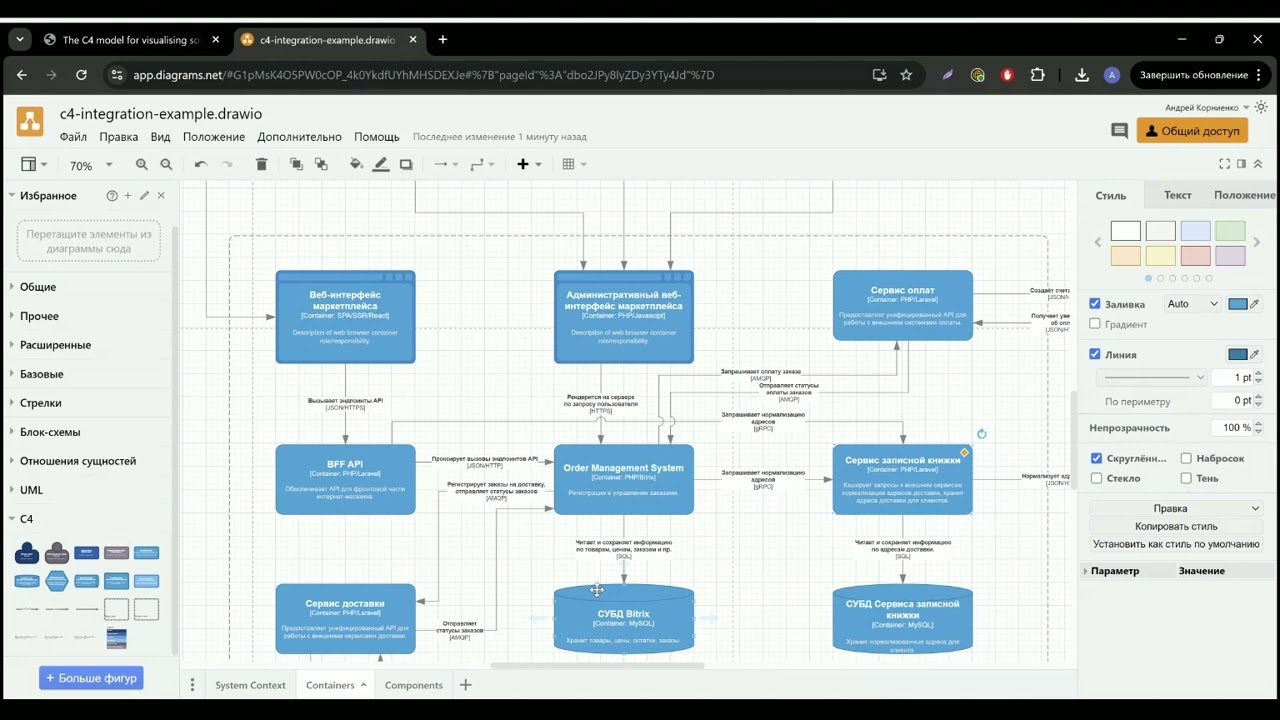This screenshot has height=720, width=1280.
Task: Enable the Стекло checkbox
Action: 1097,478
